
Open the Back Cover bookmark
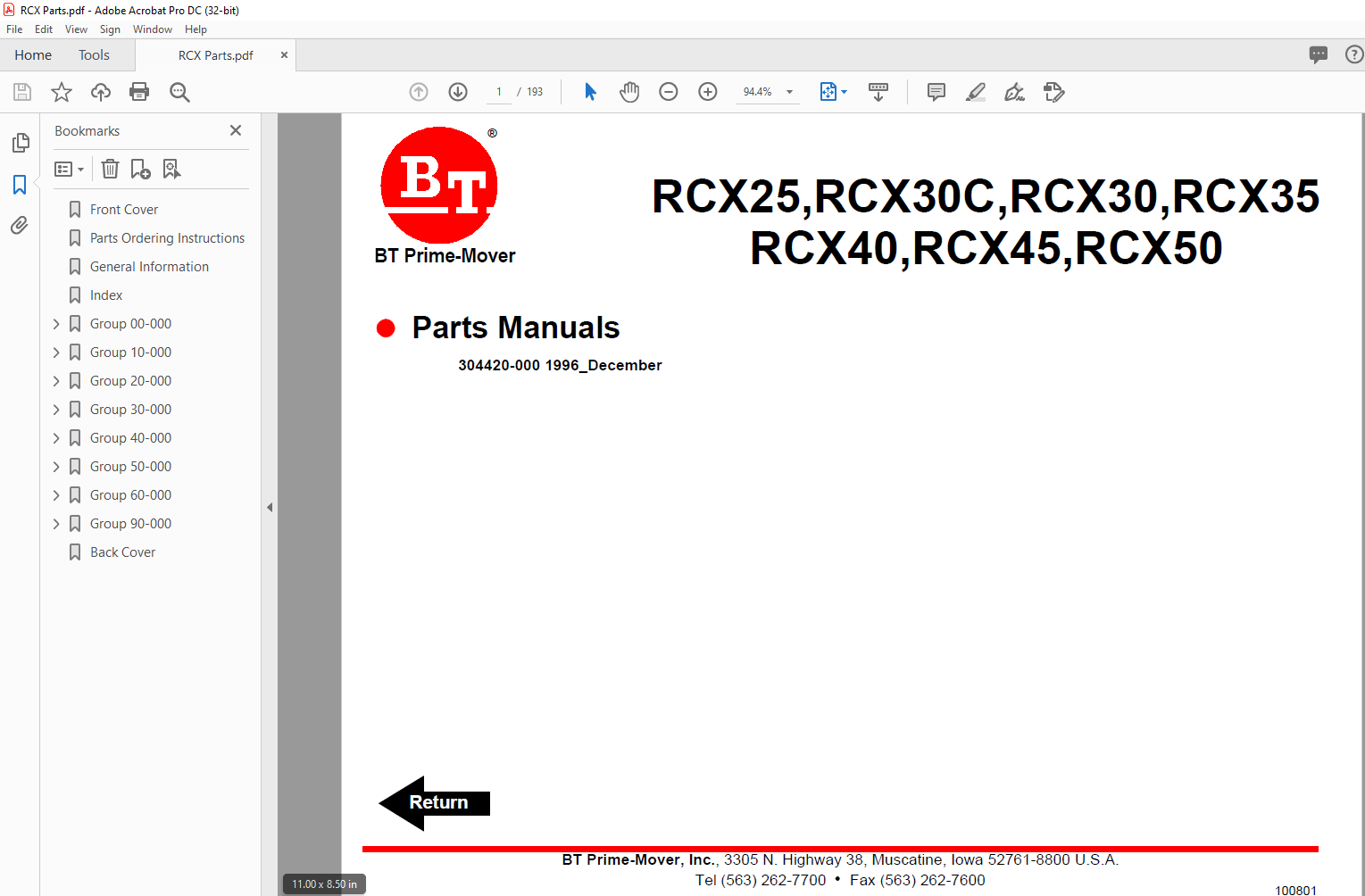(x=122, y=552)
